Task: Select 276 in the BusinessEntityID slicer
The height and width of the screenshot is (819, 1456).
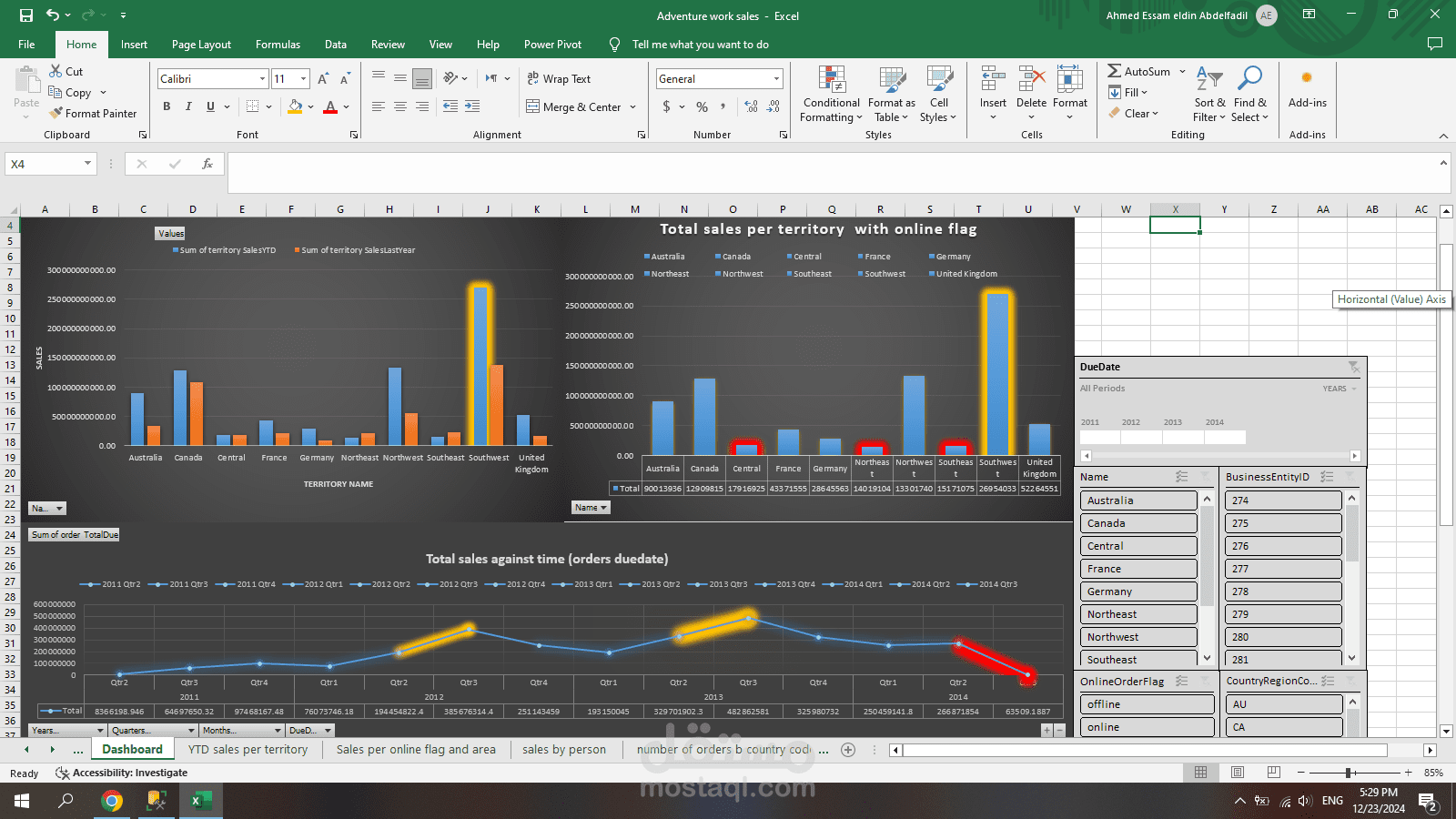Action: [x=1283, y=546]
